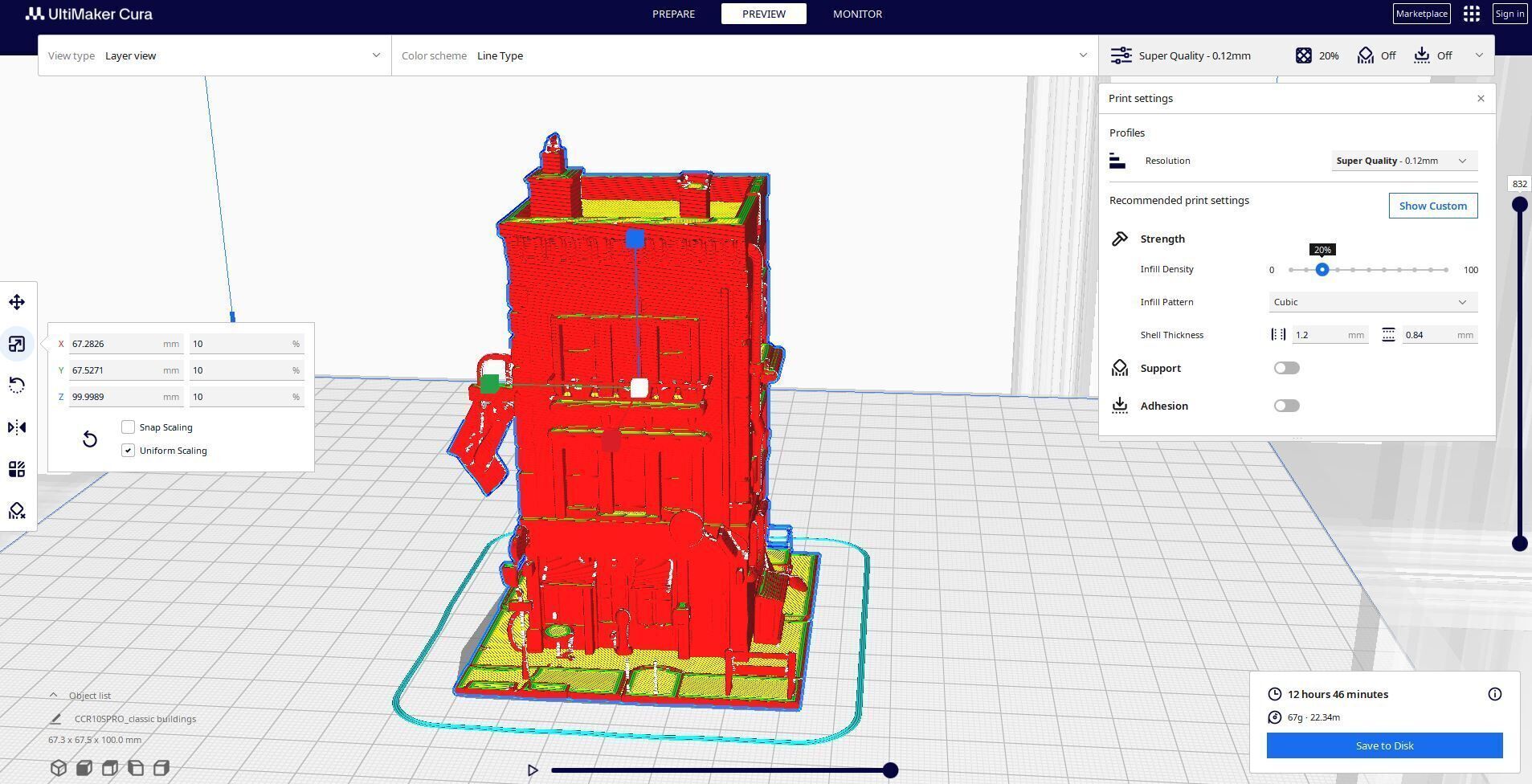Click the '12 hours 46 minutes' estimate
This screenshot has width=1532, height=784.
pos(1338,694)
